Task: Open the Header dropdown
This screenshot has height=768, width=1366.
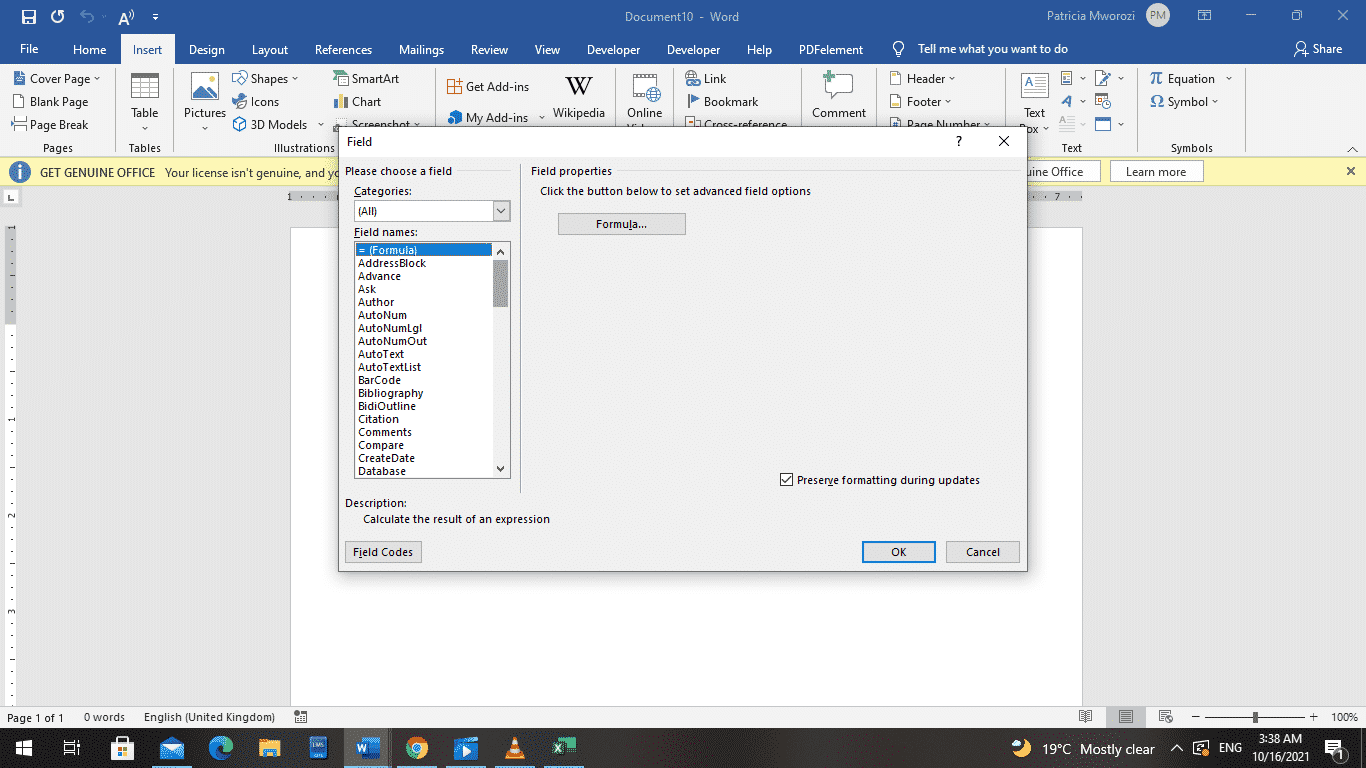Action: 922,79
